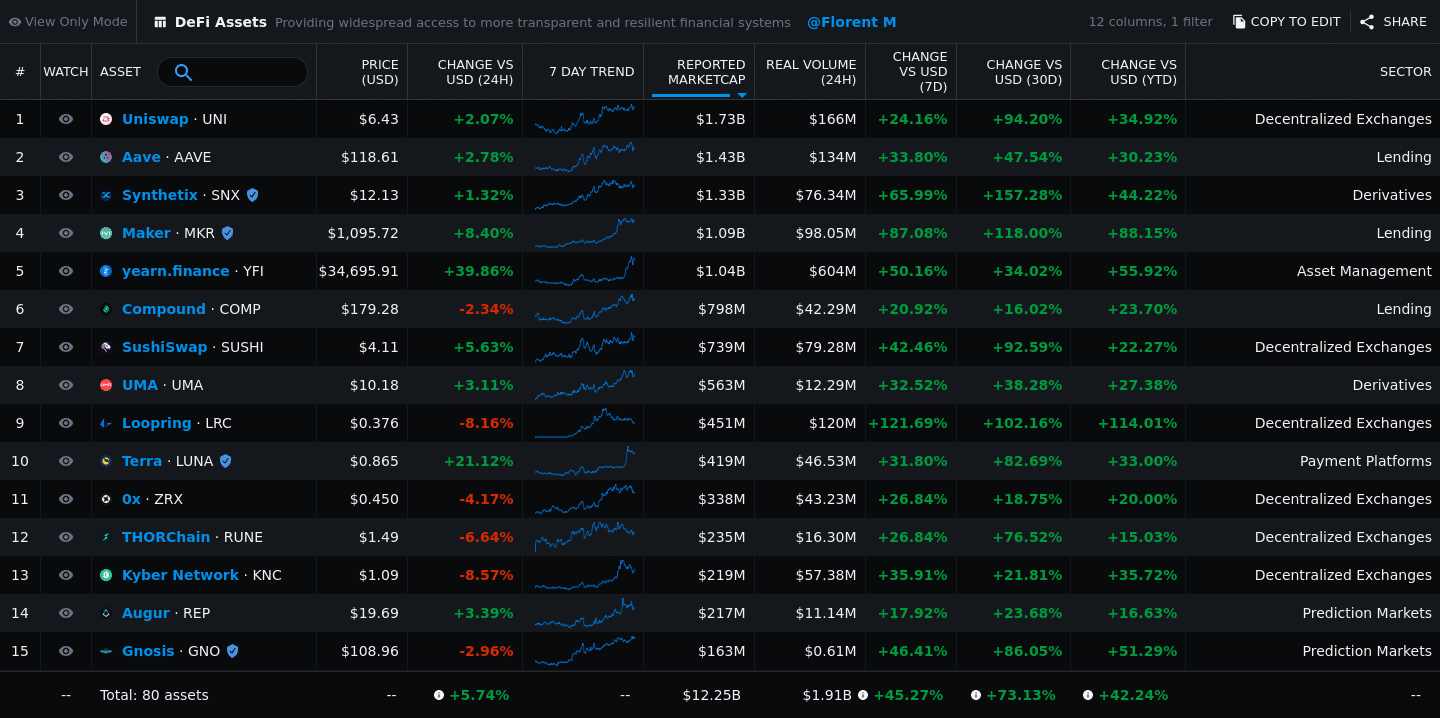Click the info icon beside +5.74% total
The height and width of the screenshot is (718, 1440).
tap(439, 695)
